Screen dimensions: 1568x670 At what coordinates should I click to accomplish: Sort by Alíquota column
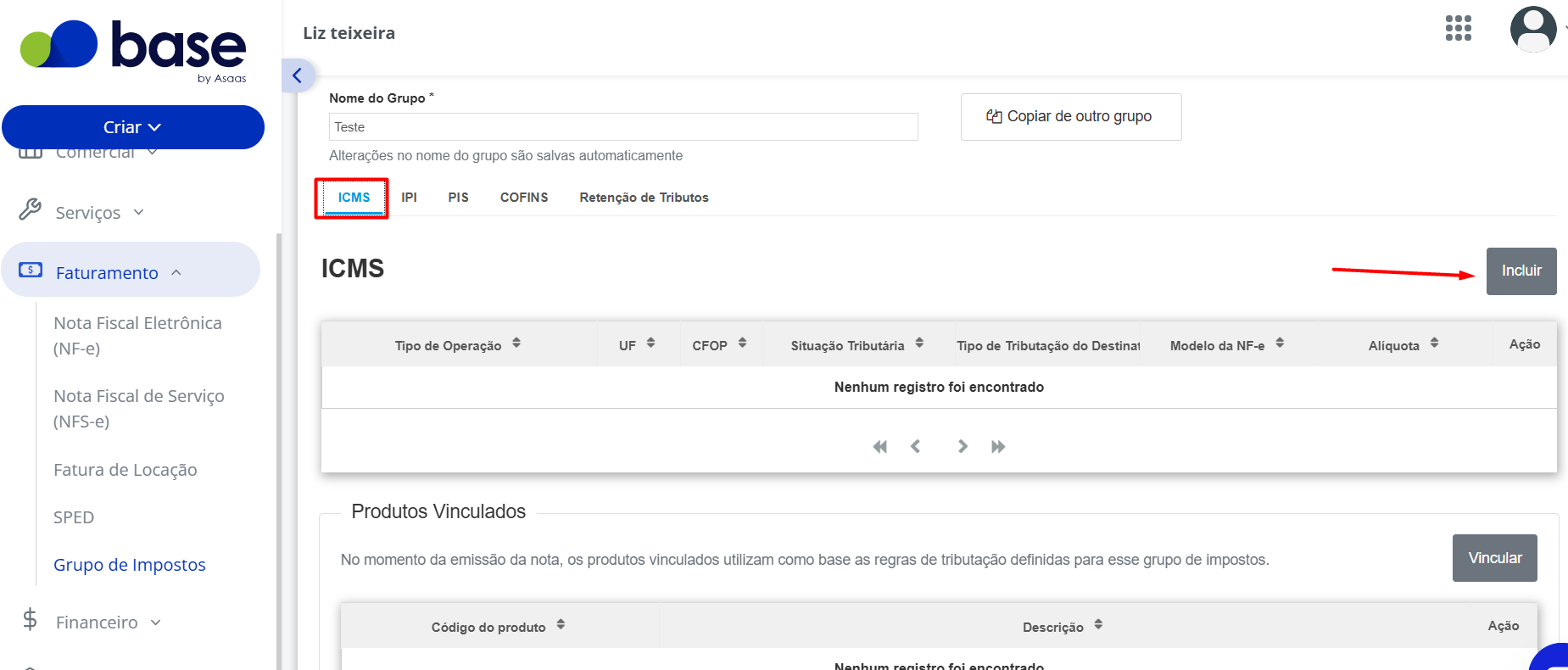(1434, 343)
